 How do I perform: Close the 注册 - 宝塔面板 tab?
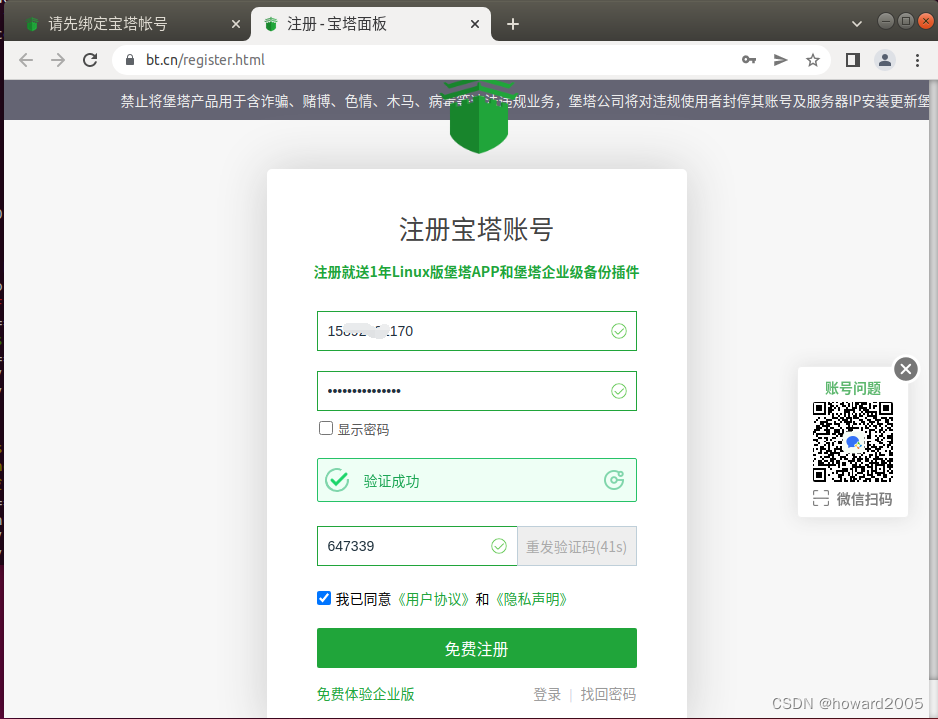(475, 24)
